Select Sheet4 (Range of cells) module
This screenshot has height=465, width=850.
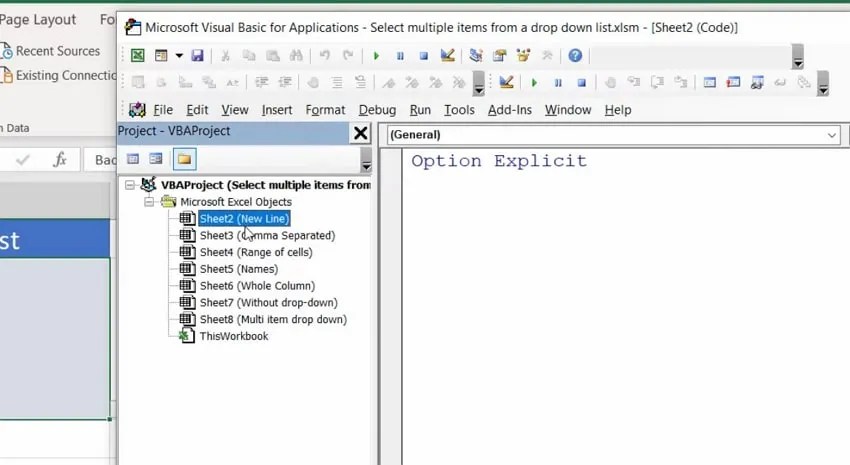256,253
